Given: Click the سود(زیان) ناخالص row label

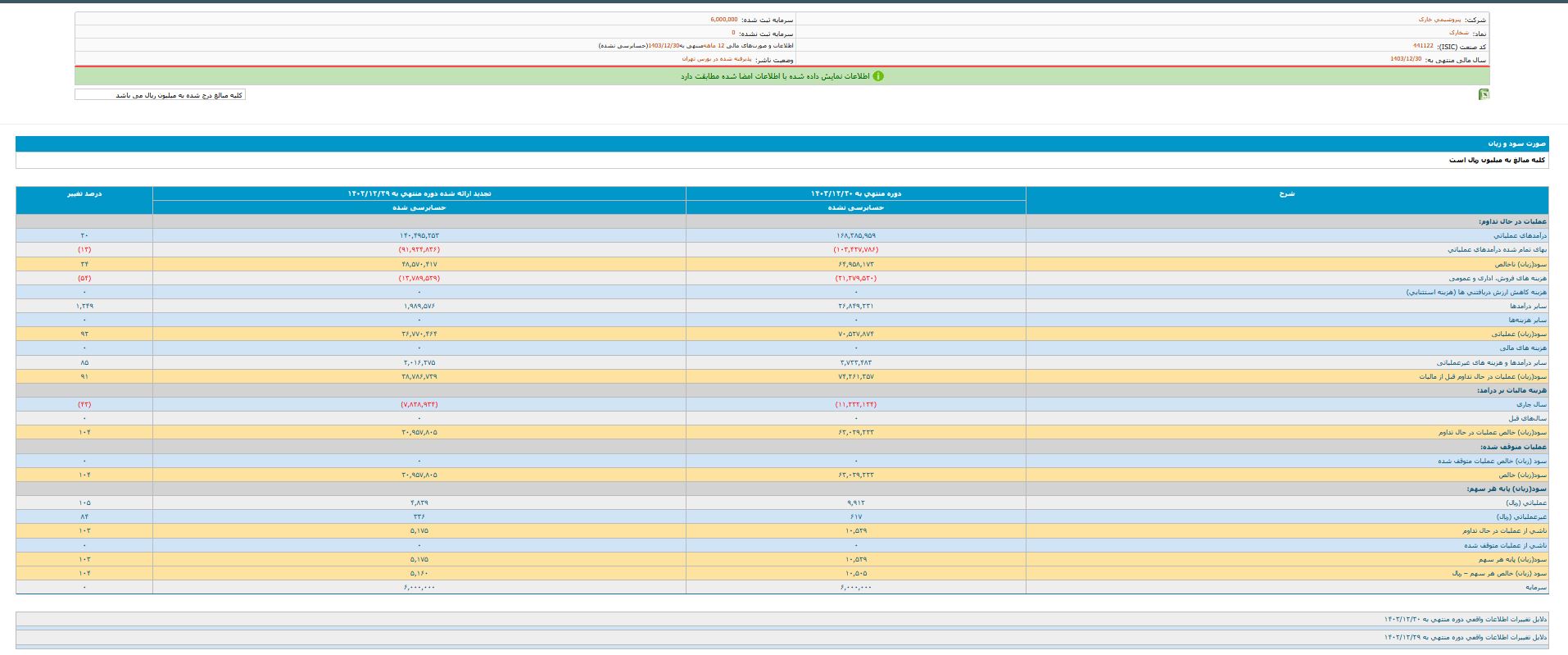Looking at the screenshot, I should tap(1520, 264).
